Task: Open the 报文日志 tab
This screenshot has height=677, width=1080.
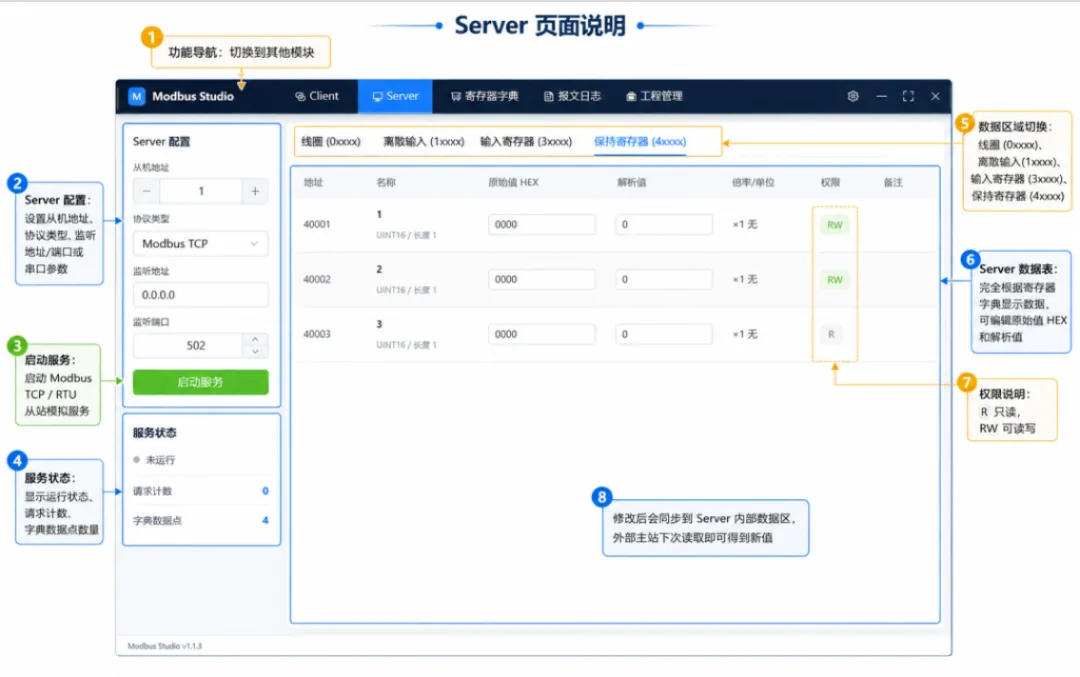Action: point(572,96)
